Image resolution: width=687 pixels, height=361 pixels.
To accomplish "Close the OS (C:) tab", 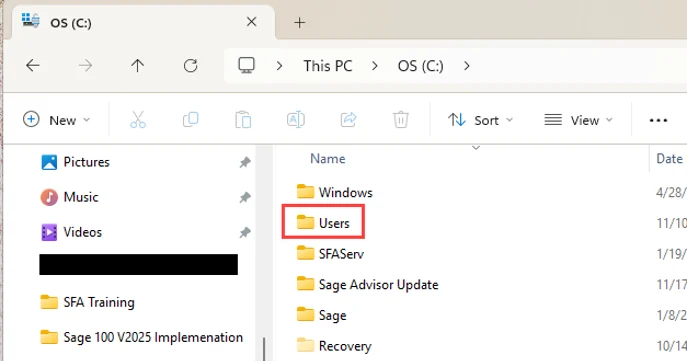I will [251, 21].
